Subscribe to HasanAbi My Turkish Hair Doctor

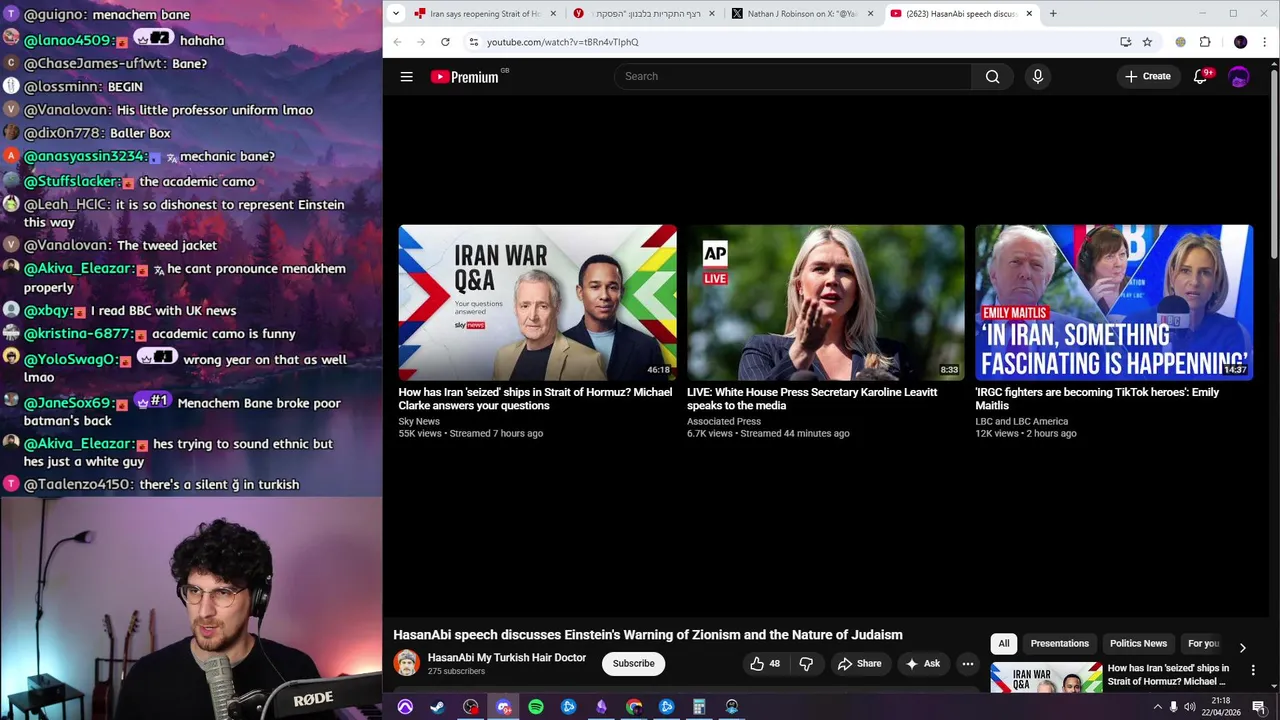(633, 663)
